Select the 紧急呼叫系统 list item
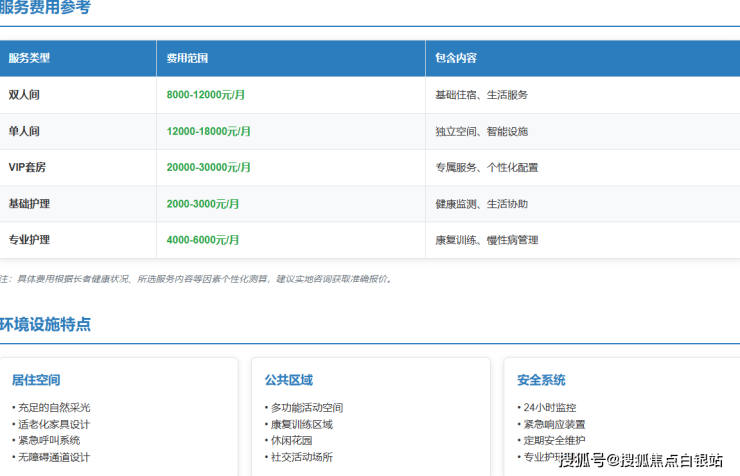Viewport: 740px width, 476px height. (48, 440)
